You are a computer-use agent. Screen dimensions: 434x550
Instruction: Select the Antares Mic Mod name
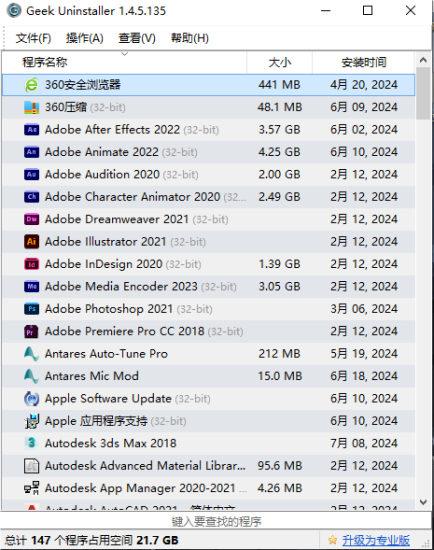coord(92,376)
